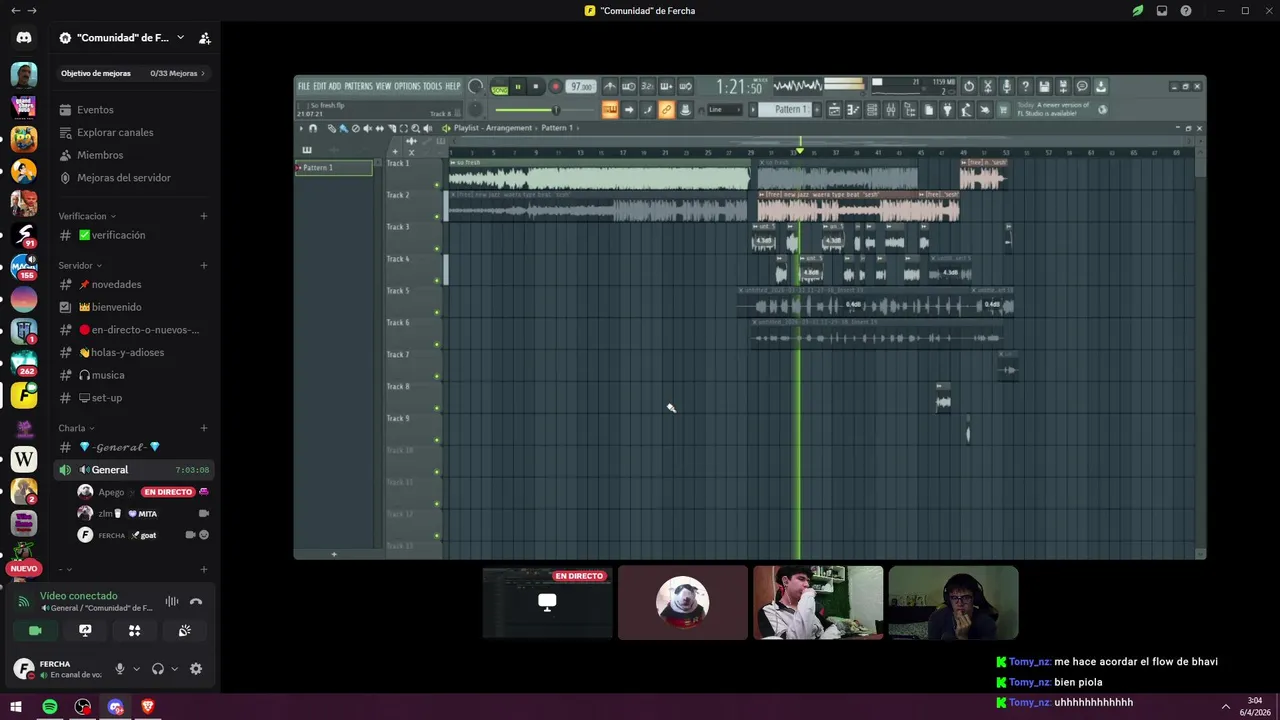Open FL Studio OPTIONS menu

pos(407,87)
